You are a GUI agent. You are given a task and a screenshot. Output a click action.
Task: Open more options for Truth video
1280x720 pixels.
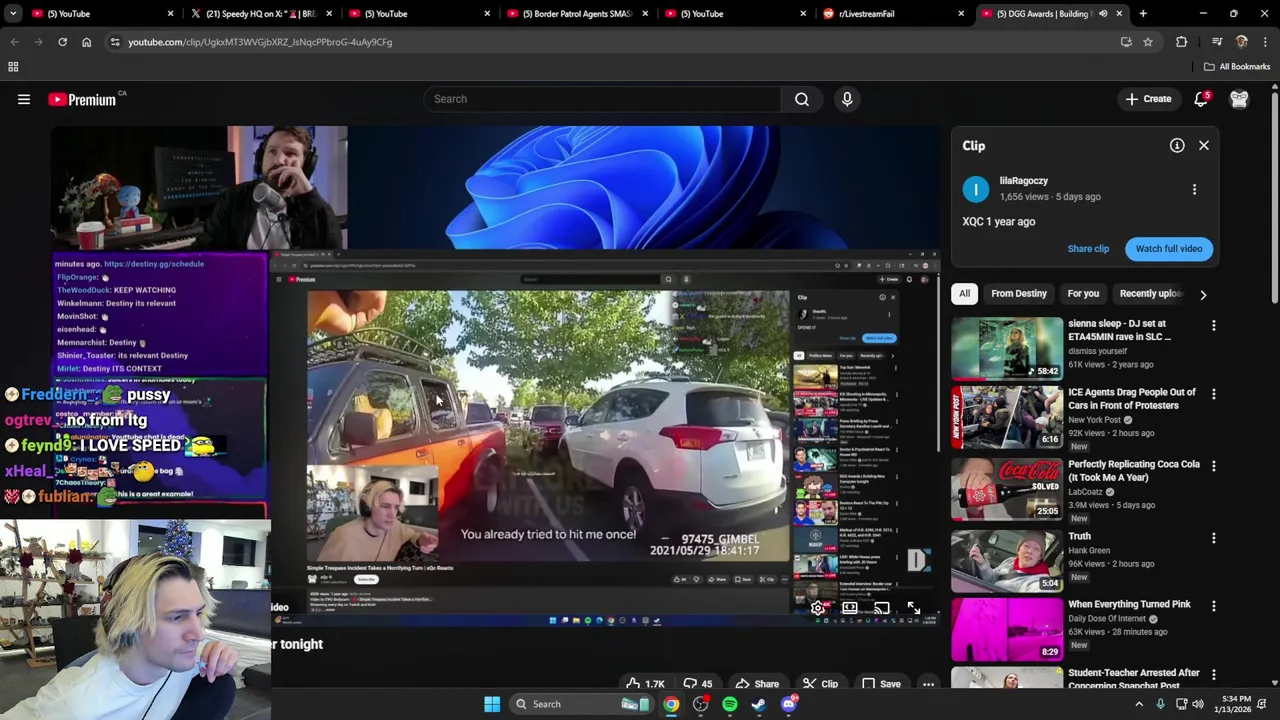tap(1214, 538)
